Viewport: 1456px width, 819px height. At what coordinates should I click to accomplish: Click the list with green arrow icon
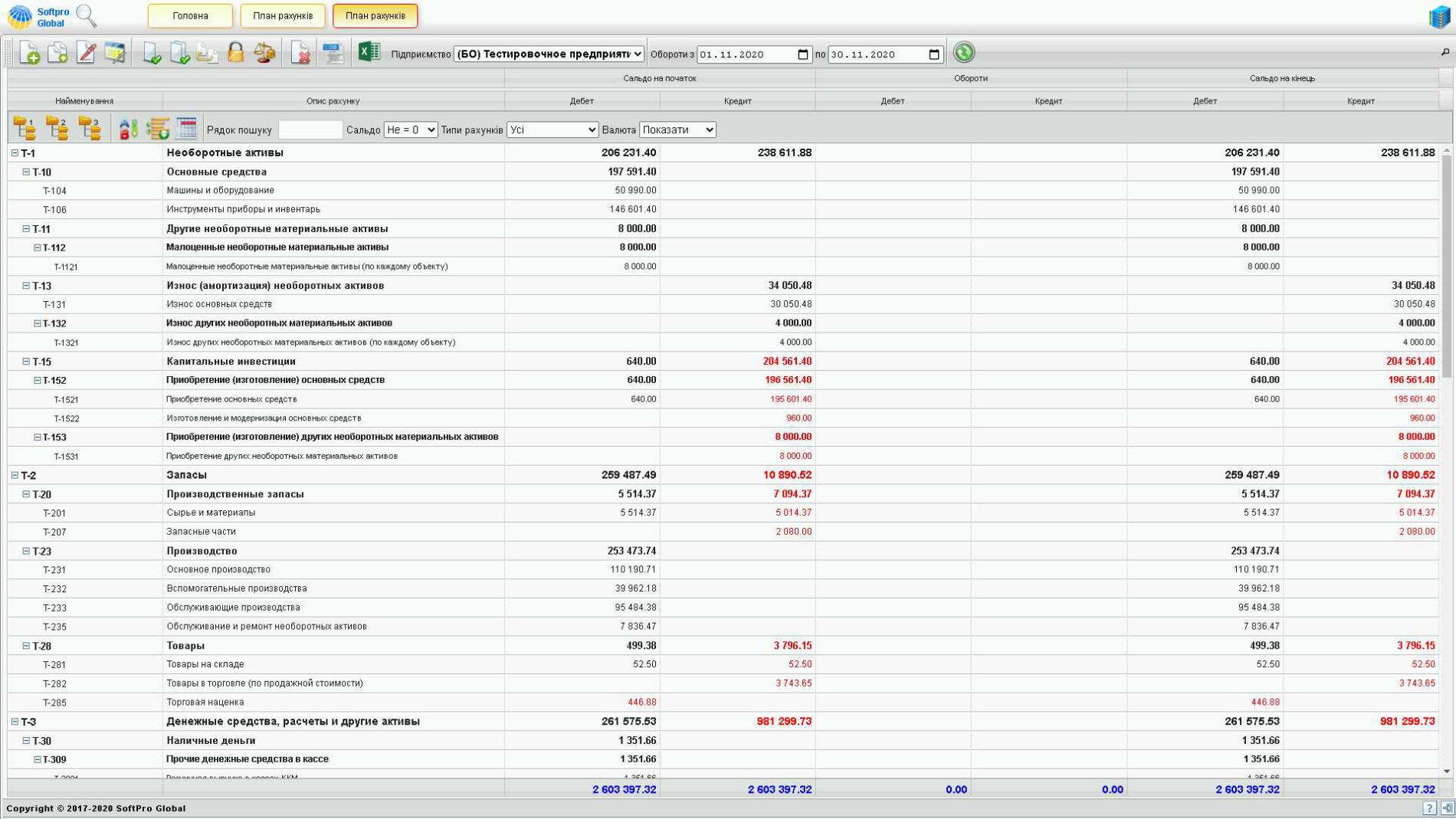point(158,129)
